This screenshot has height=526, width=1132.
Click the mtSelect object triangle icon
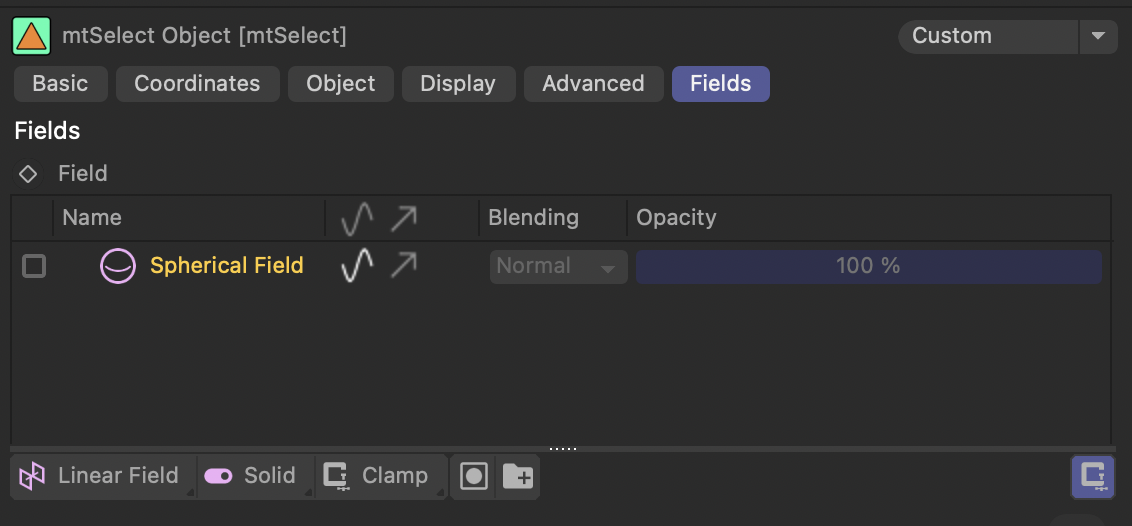coord(32,36)
